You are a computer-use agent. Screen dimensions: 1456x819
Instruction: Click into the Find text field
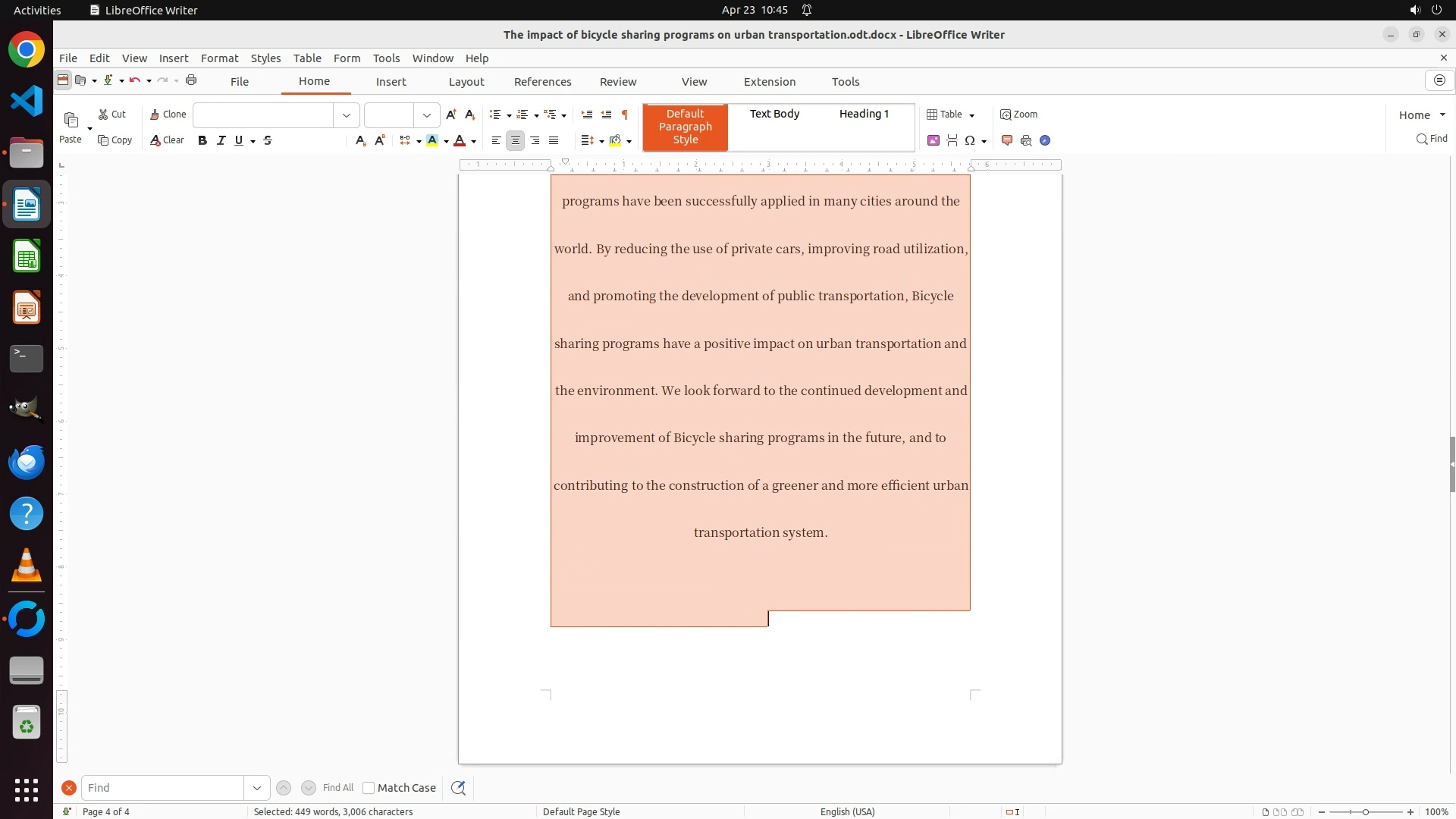coord(162,788)
